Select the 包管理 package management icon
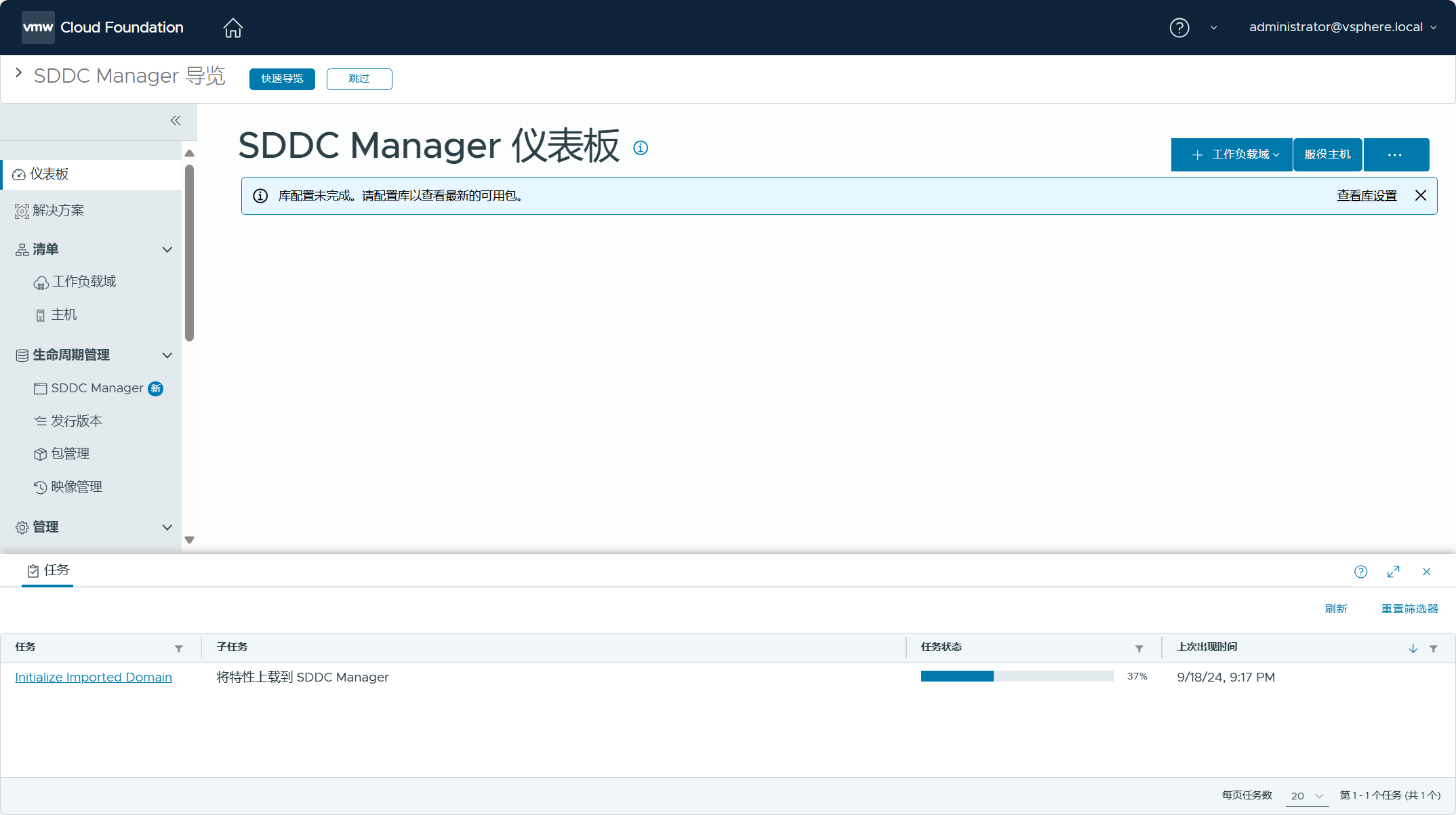Image resolution: width=1456 pixels, height=815 pixels. tap(40, 453)
